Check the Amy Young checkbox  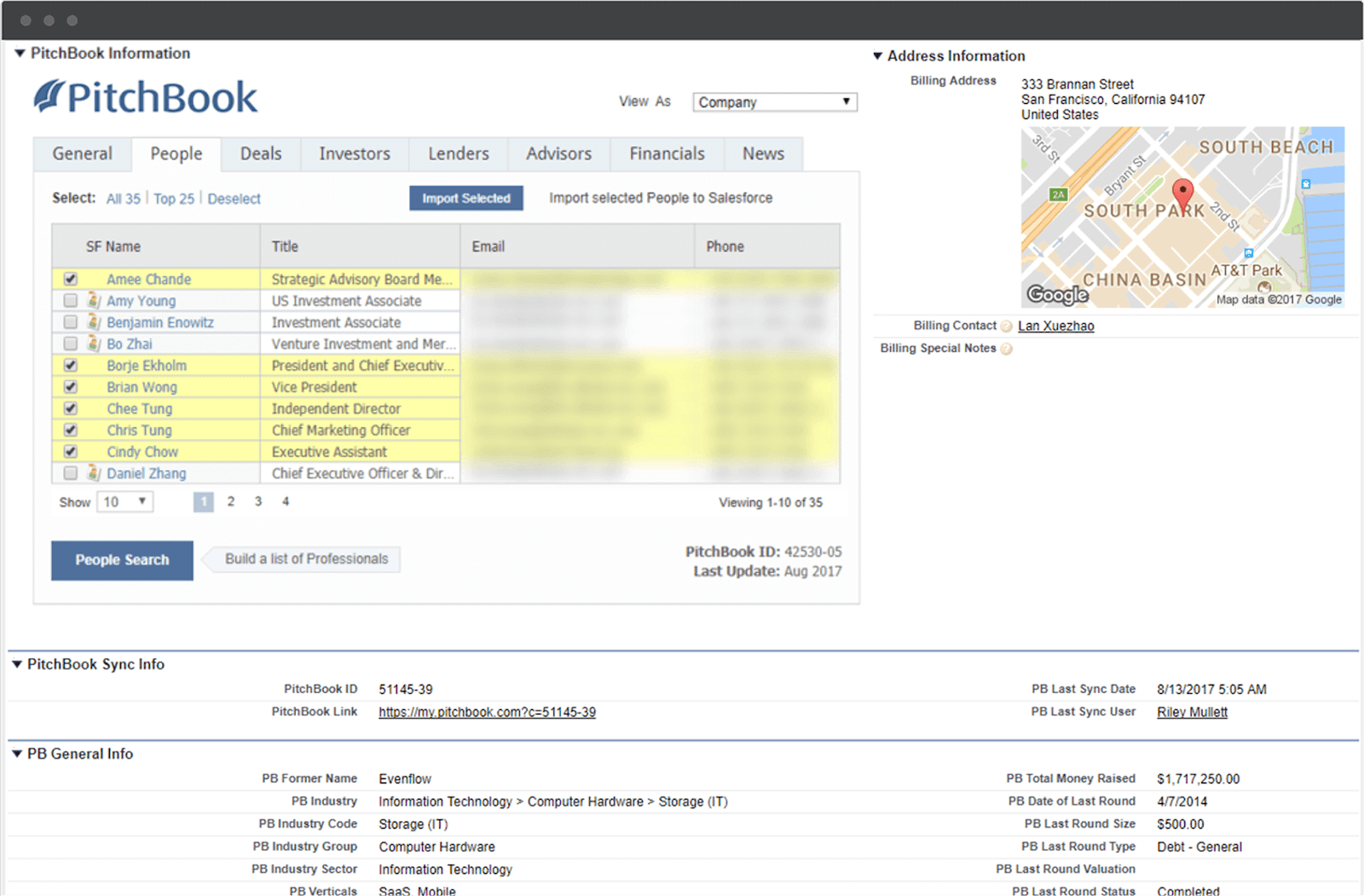71,300
